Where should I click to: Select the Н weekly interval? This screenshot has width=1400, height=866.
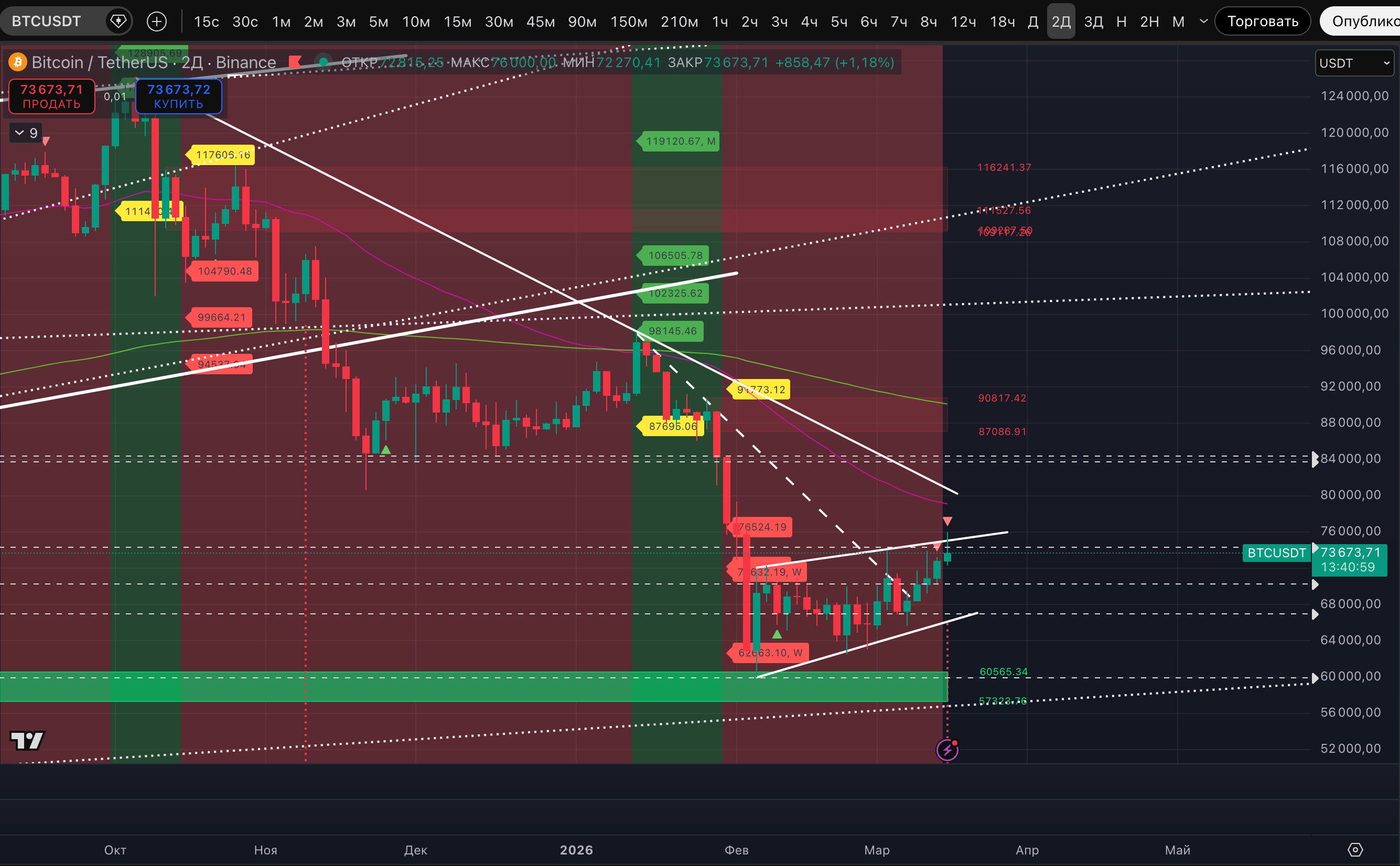click(x=1121, y=22)
